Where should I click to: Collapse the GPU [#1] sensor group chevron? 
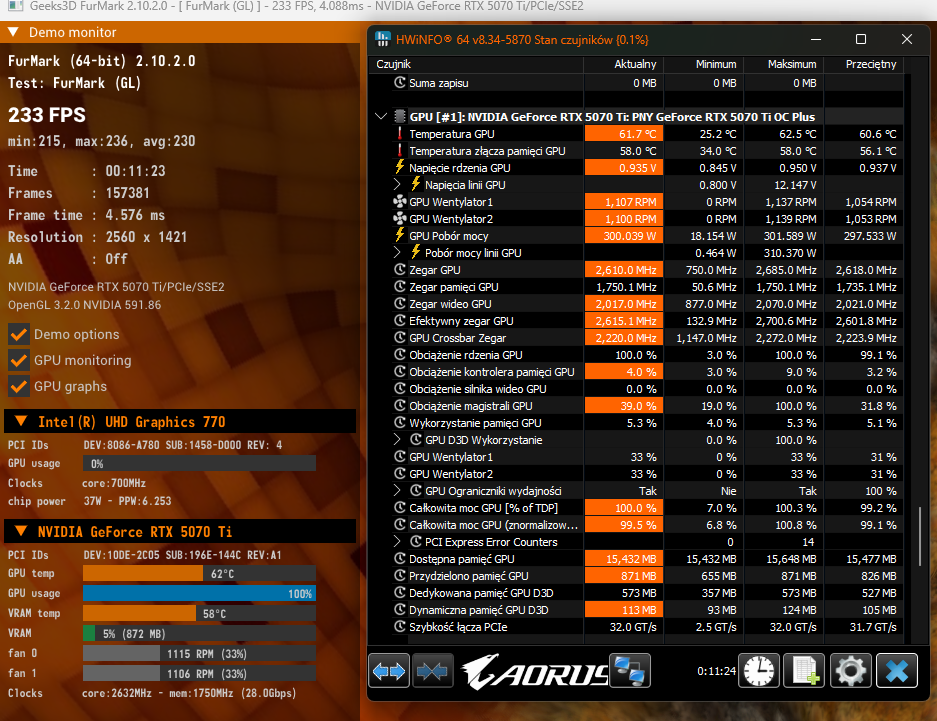381,116
